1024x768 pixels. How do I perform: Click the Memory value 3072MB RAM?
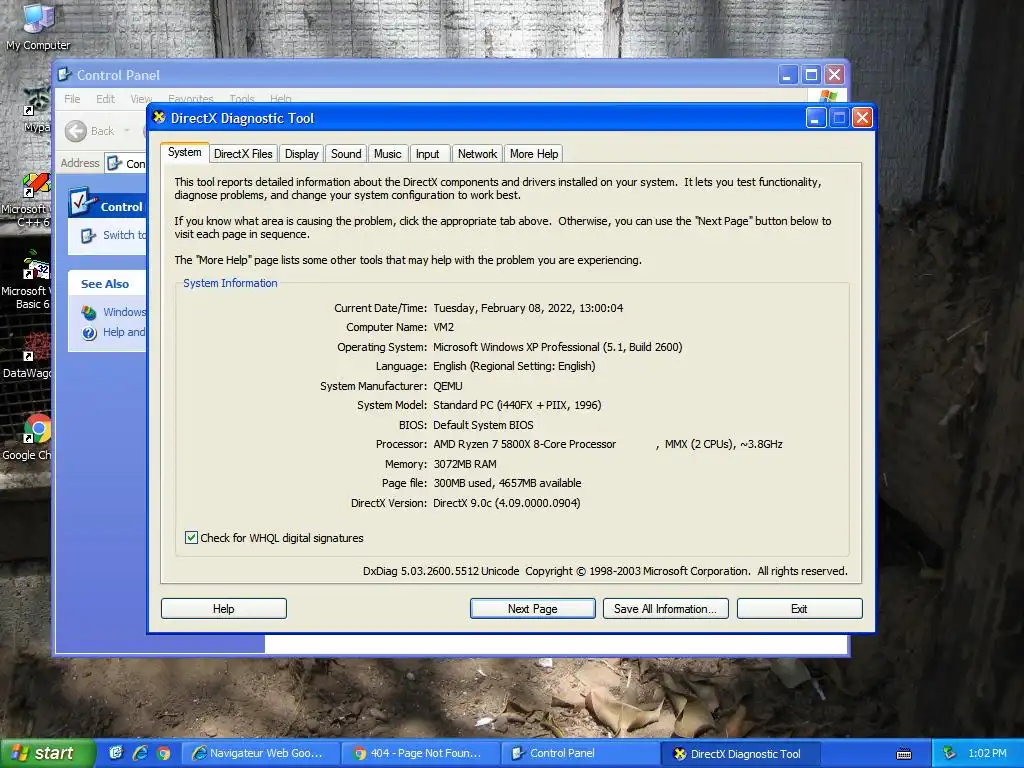coord(465,464)
